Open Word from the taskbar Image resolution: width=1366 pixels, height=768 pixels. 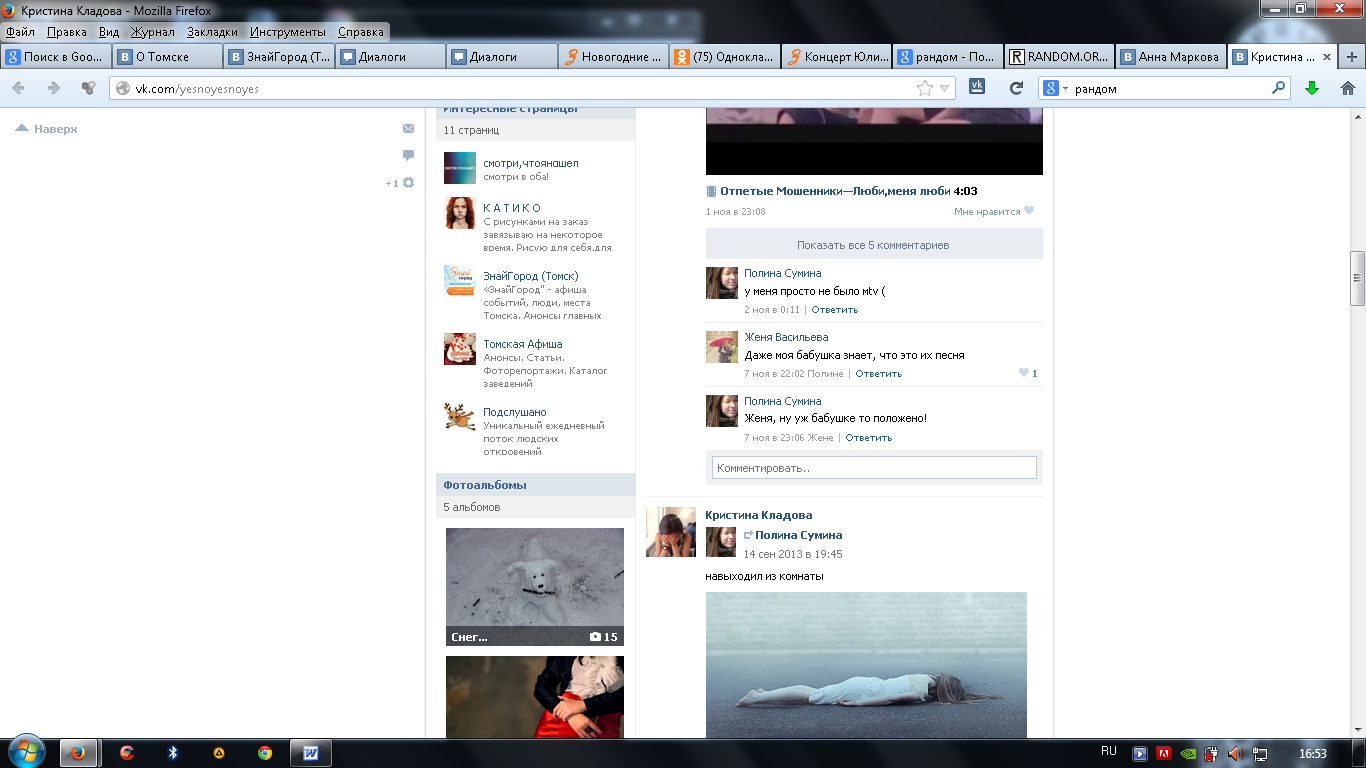pyautogui.click(x=310, y=753)
